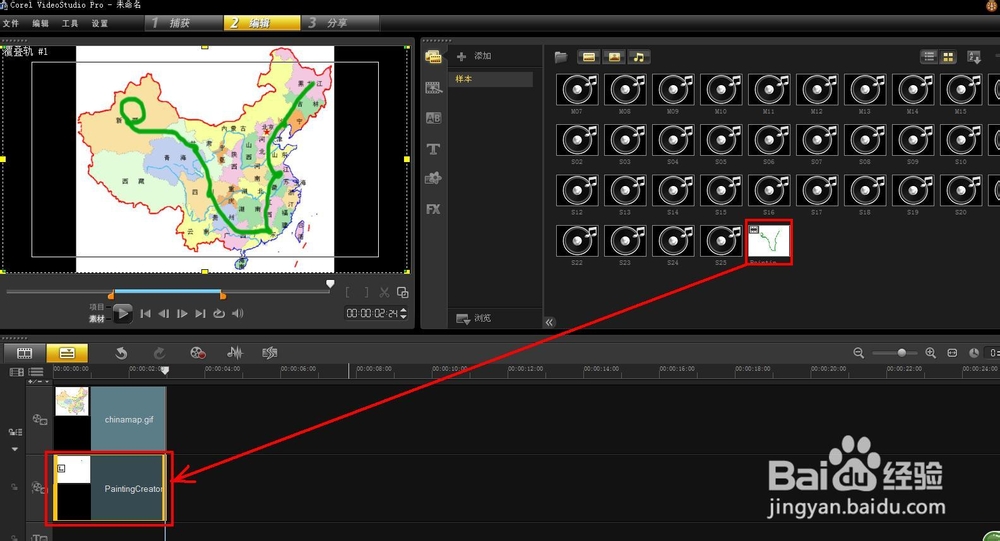Click the scissors split clip icon
This screenshot has width=1000, height=541.
384,292
